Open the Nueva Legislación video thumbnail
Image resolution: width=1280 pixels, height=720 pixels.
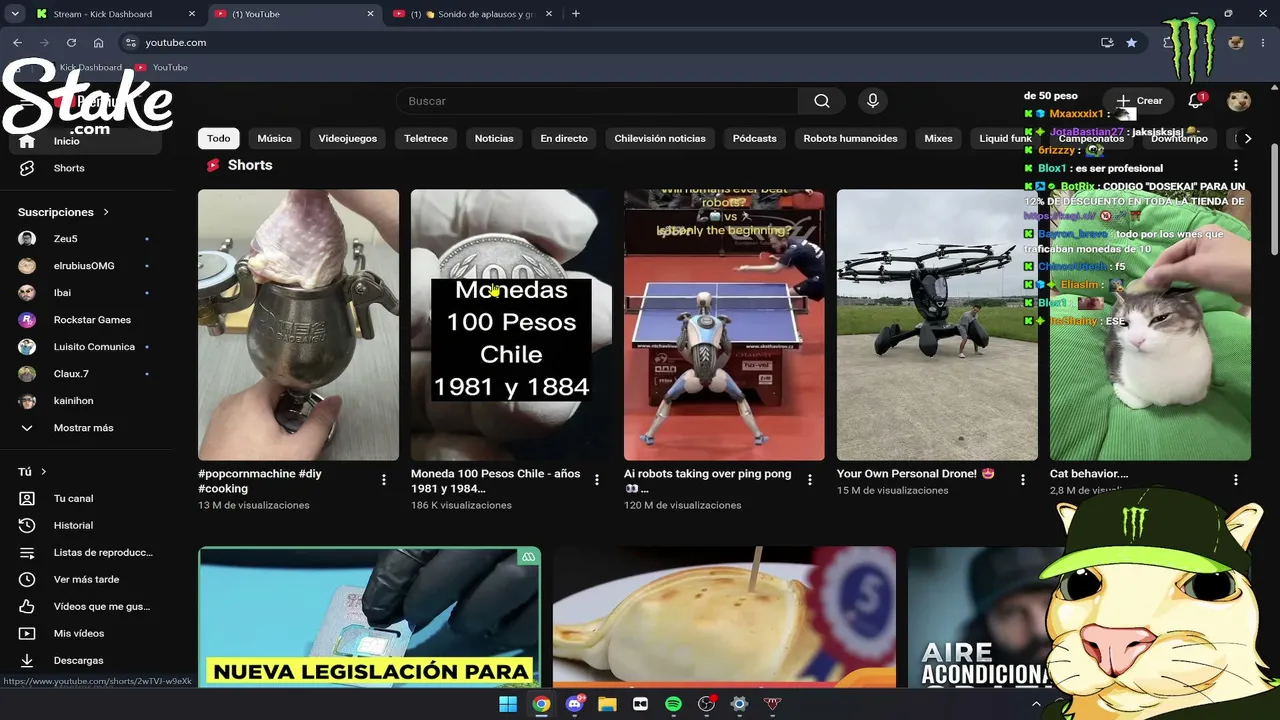369,617
